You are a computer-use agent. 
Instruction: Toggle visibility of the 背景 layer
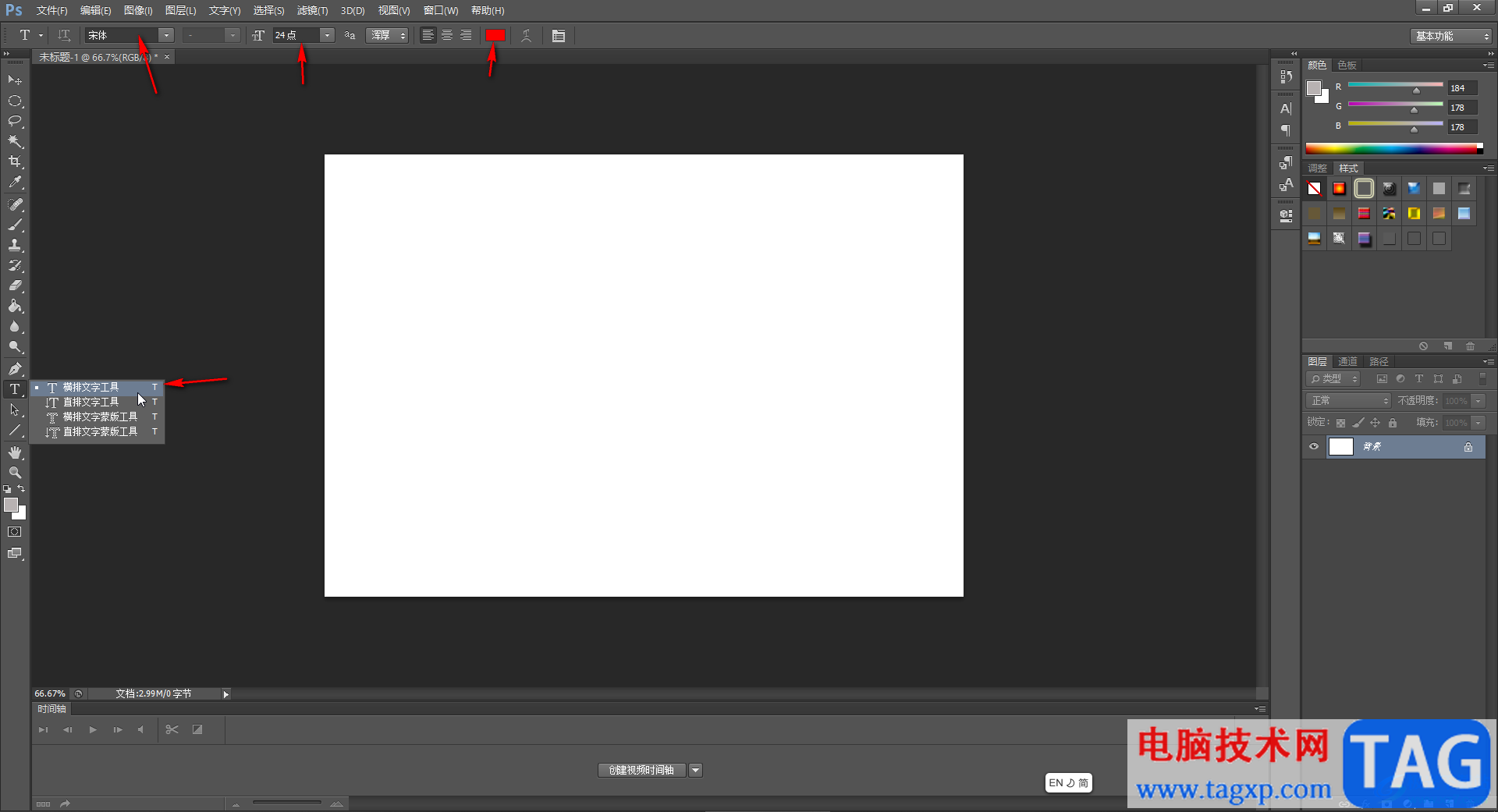coord(1314,447)
